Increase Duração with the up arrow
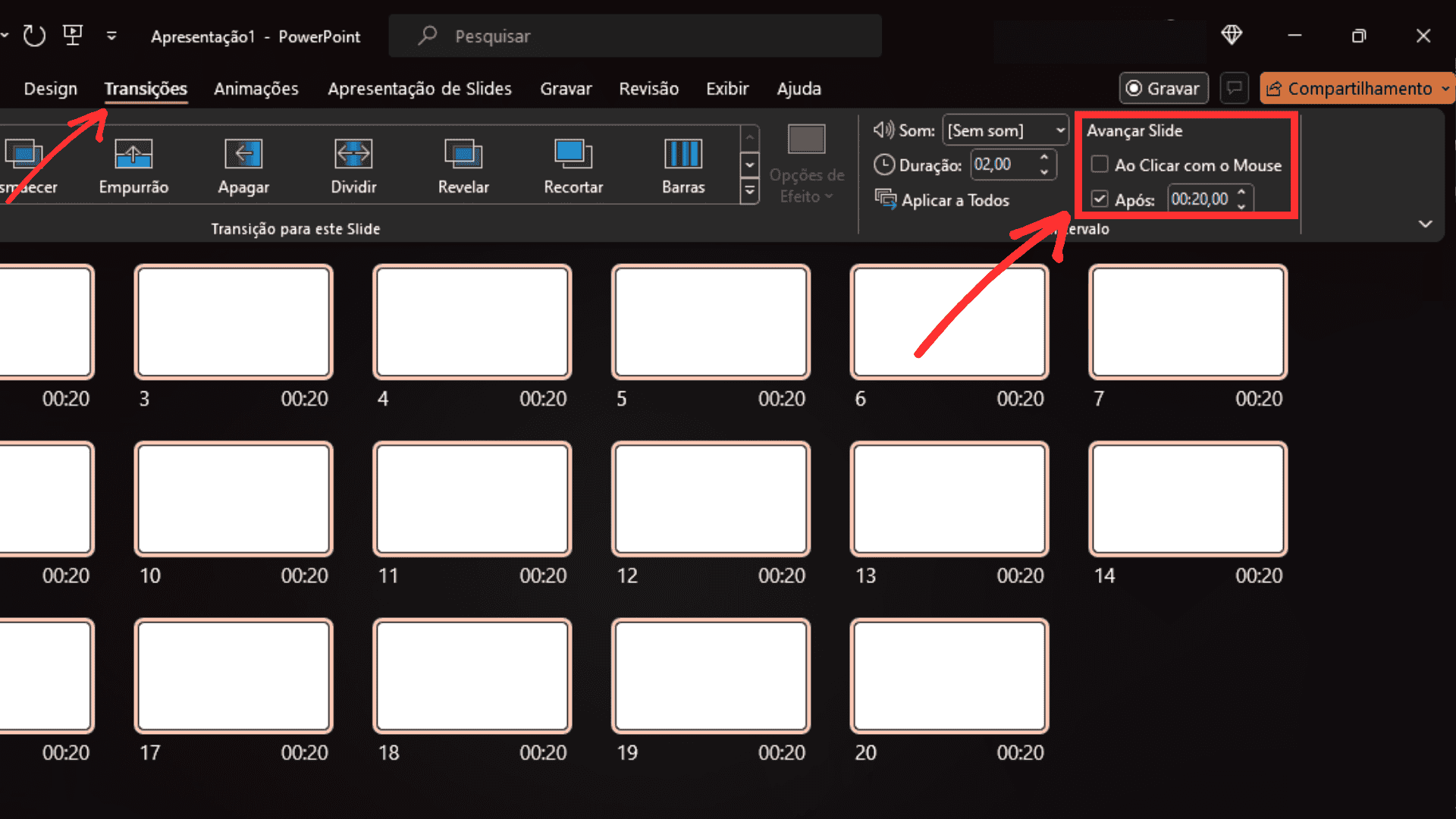Image resolution: width=1456 pixels, height=819 pixels. [1044, 157]
